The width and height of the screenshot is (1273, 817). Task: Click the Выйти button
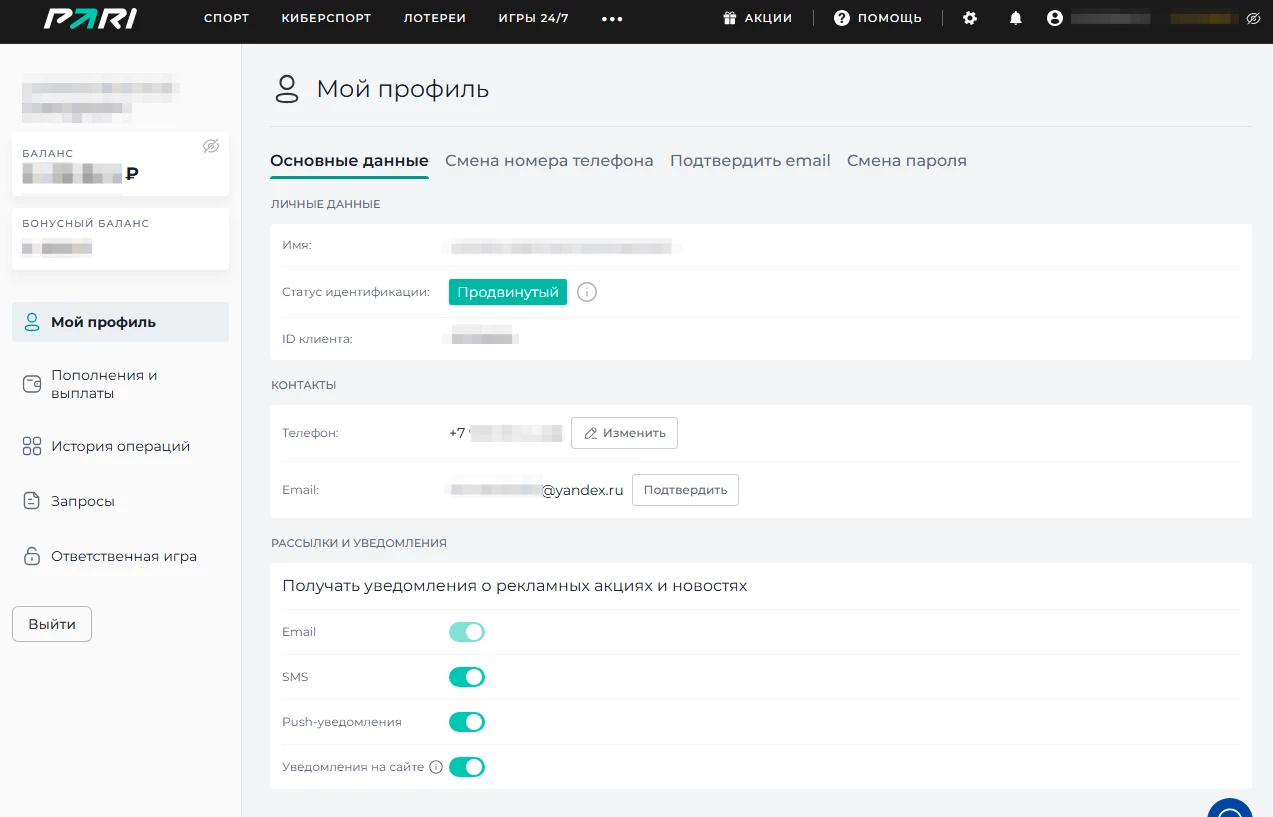click(x=52, y=624)
